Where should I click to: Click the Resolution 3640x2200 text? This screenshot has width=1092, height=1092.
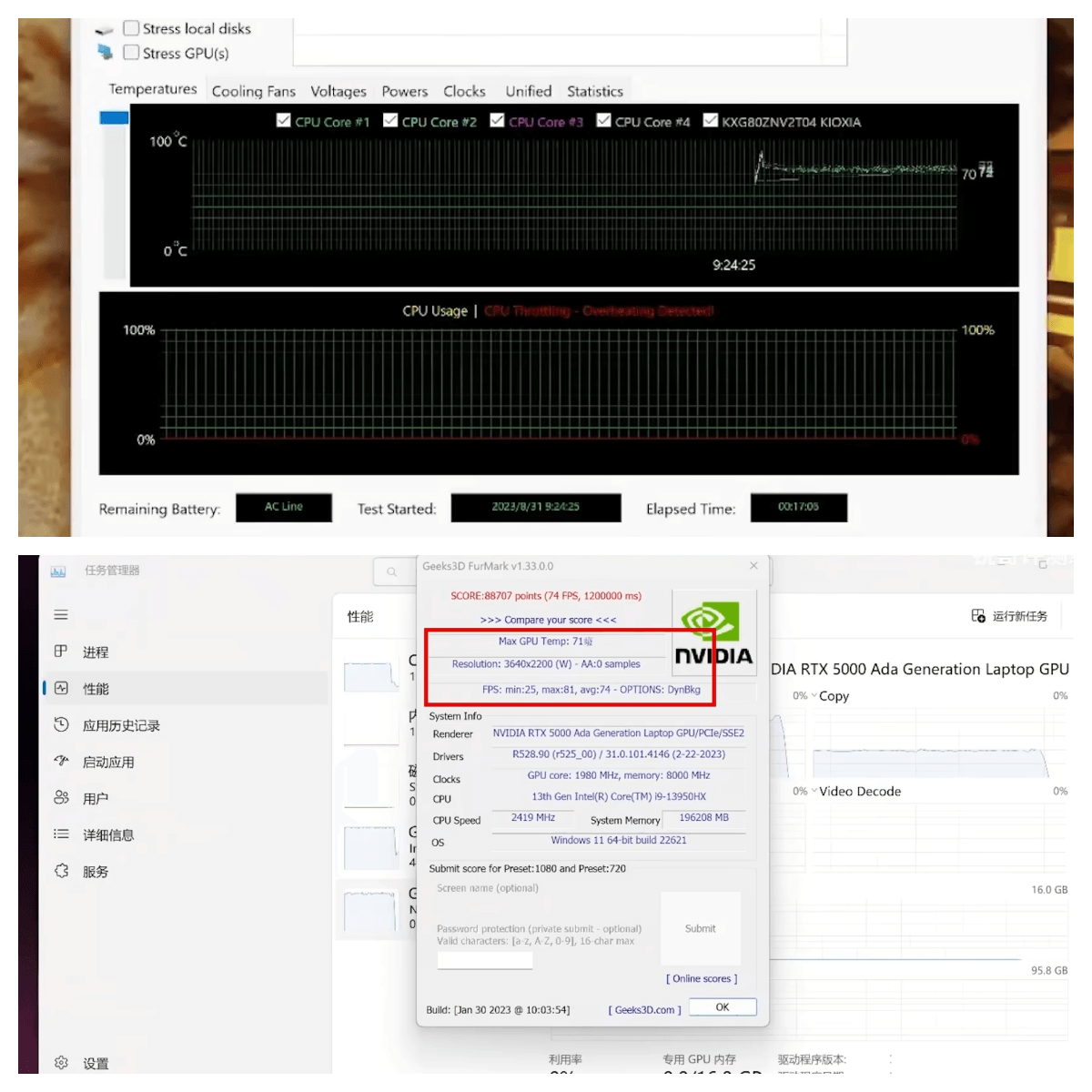point(546,664)
